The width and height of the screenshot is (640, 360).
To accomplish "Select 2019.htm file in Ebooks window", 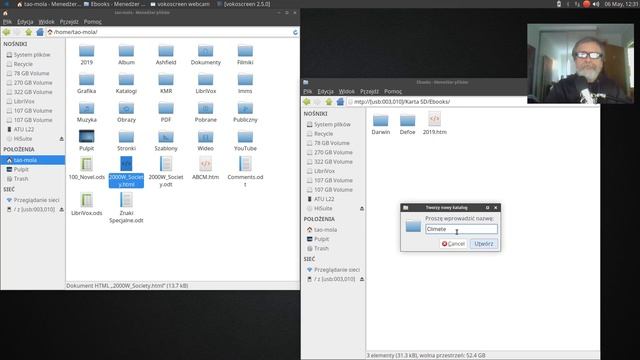I will tap(434, 124).
